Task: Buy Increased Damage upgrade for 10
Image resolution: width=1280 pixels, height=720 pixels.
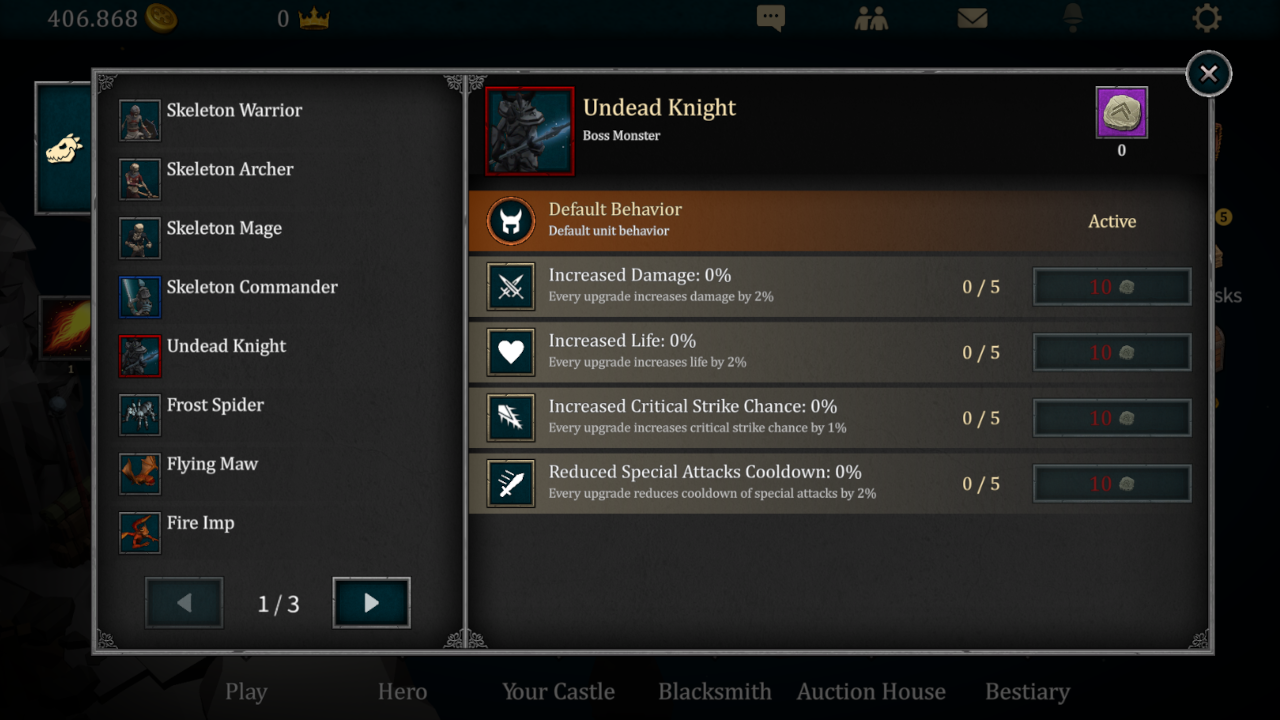Action: click(x=1111, y=287)
